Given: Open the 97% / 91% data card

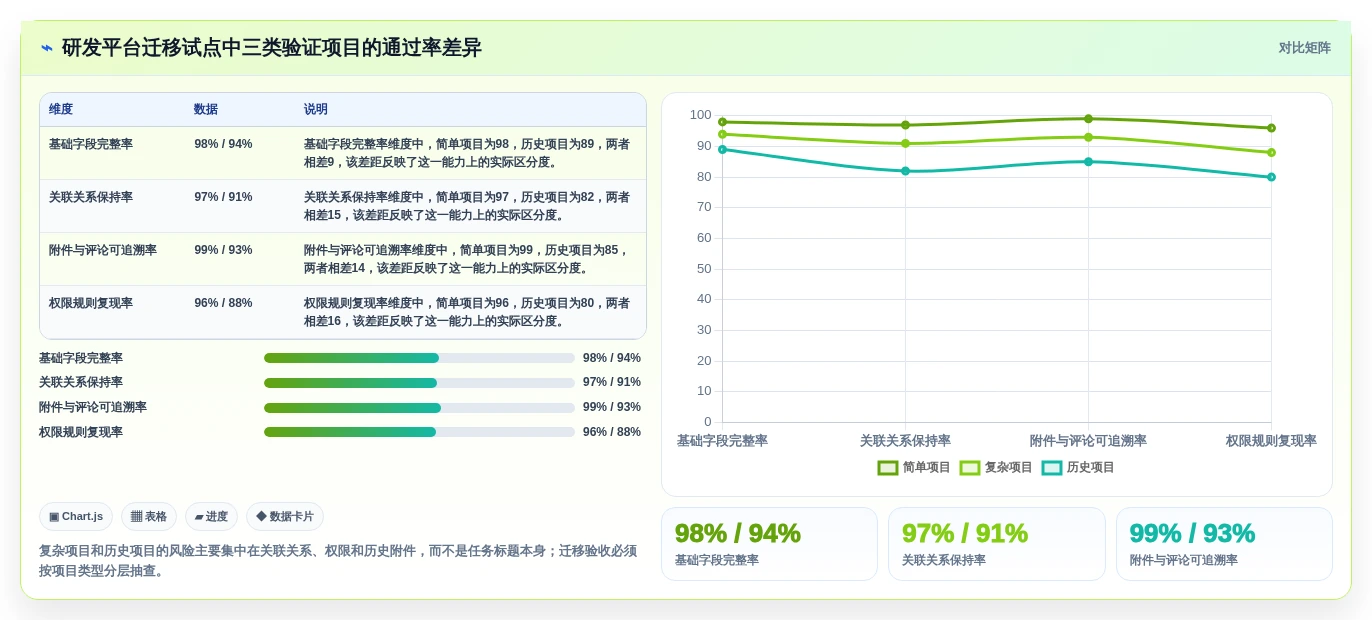Looking at the screenshot, I should pyautogui.click(x=997, y=544).
